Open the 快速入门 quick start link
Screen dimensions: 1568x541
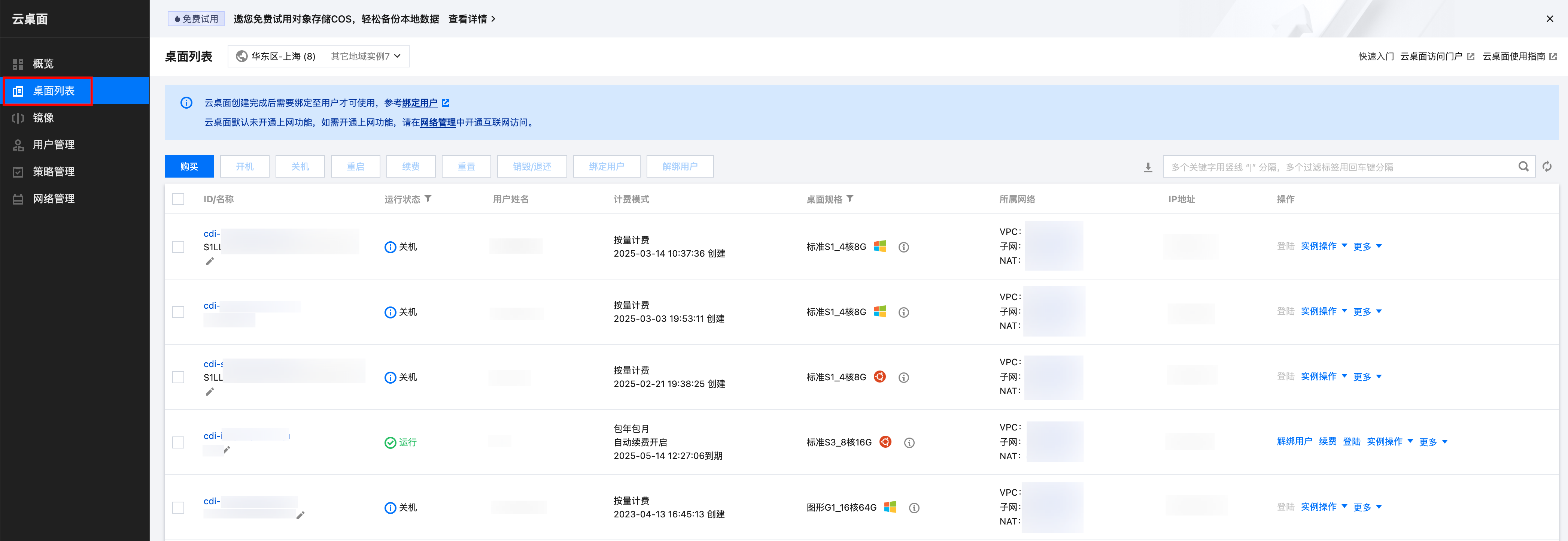click(1376, 56)
